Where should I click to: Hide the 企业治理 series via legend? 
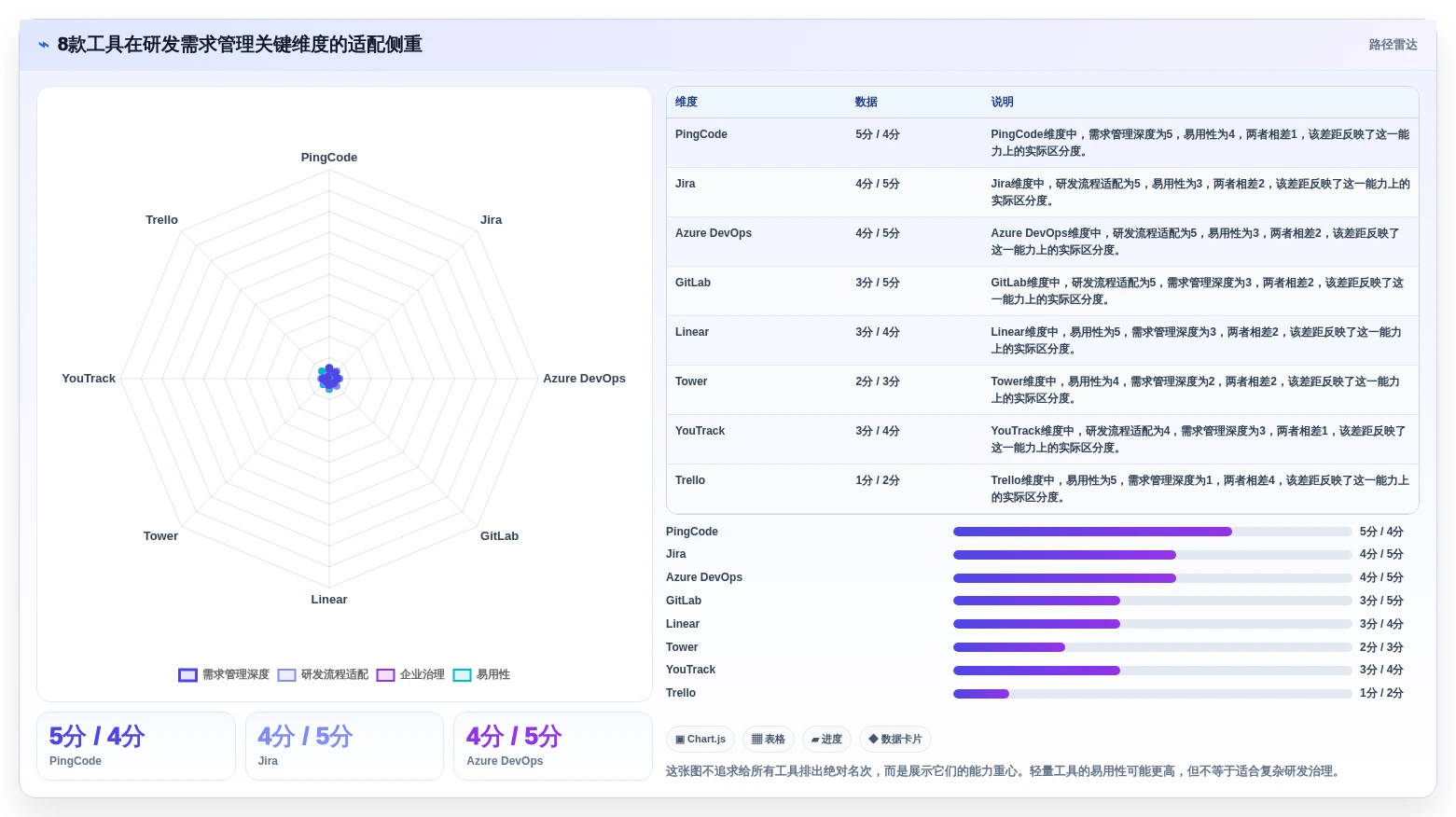click(x=410, y=674)
